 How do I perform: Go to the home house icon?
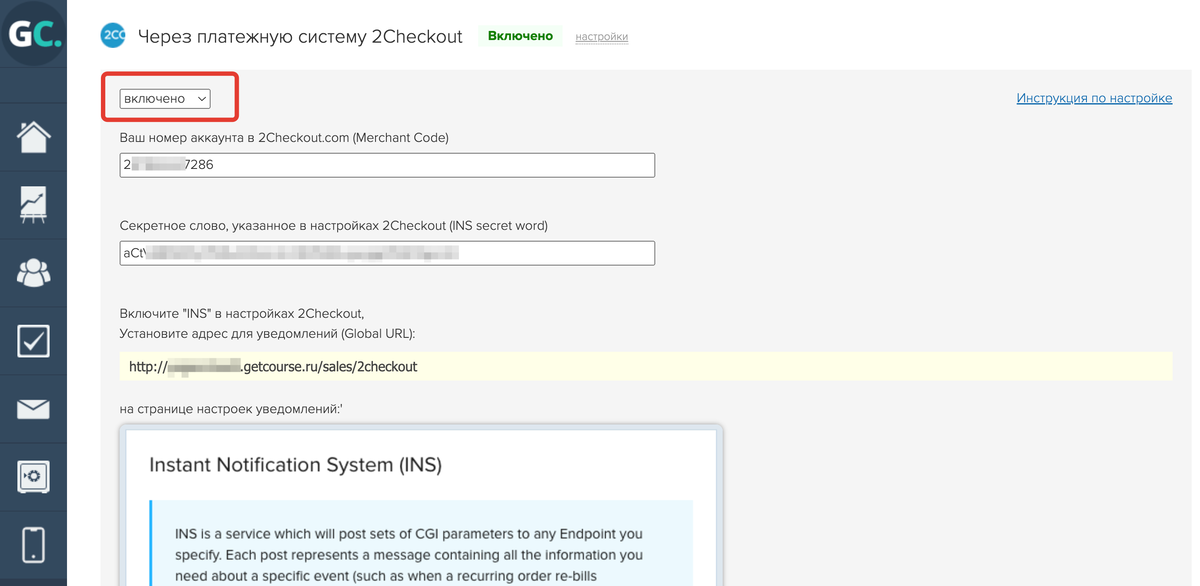point(33,137)
